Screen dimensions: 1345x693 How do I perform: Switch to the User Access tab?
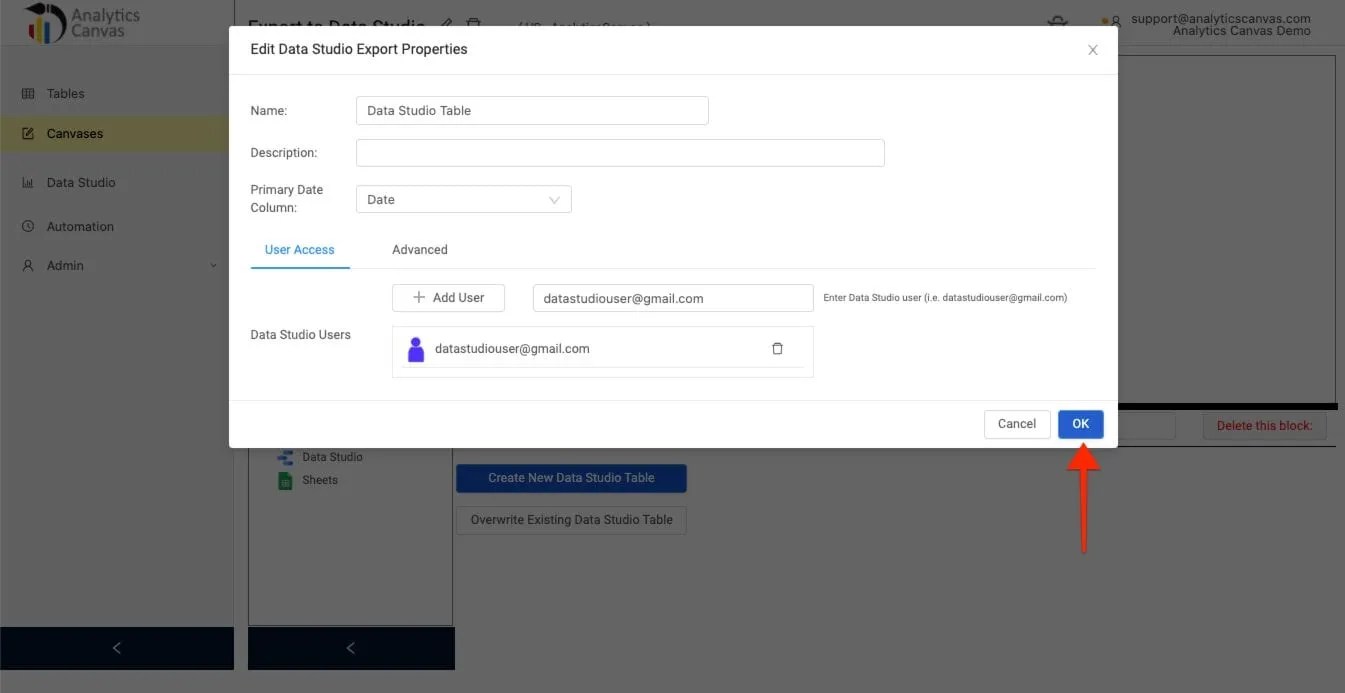coord(300,250)
